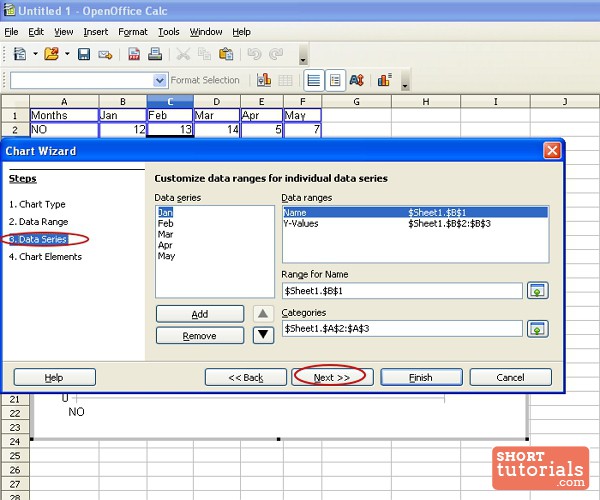Image resolution: width=600 pixels, height=500 pixels.
Task: Open the Insert menu
Action: pyautogui.click(x=96, y=32)
